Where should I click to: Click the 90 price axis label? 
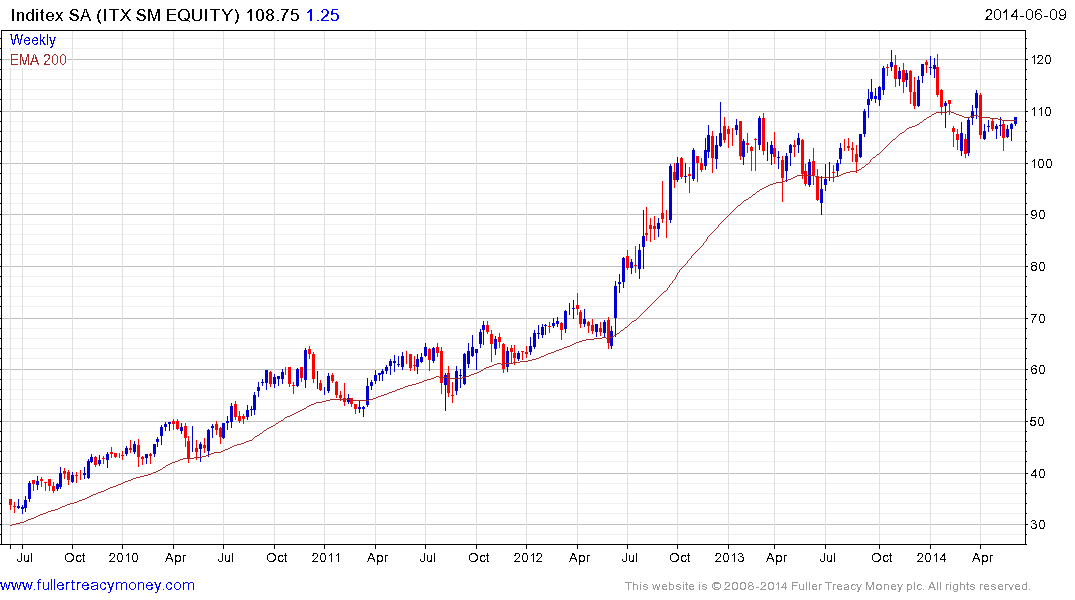[1038, 215]
